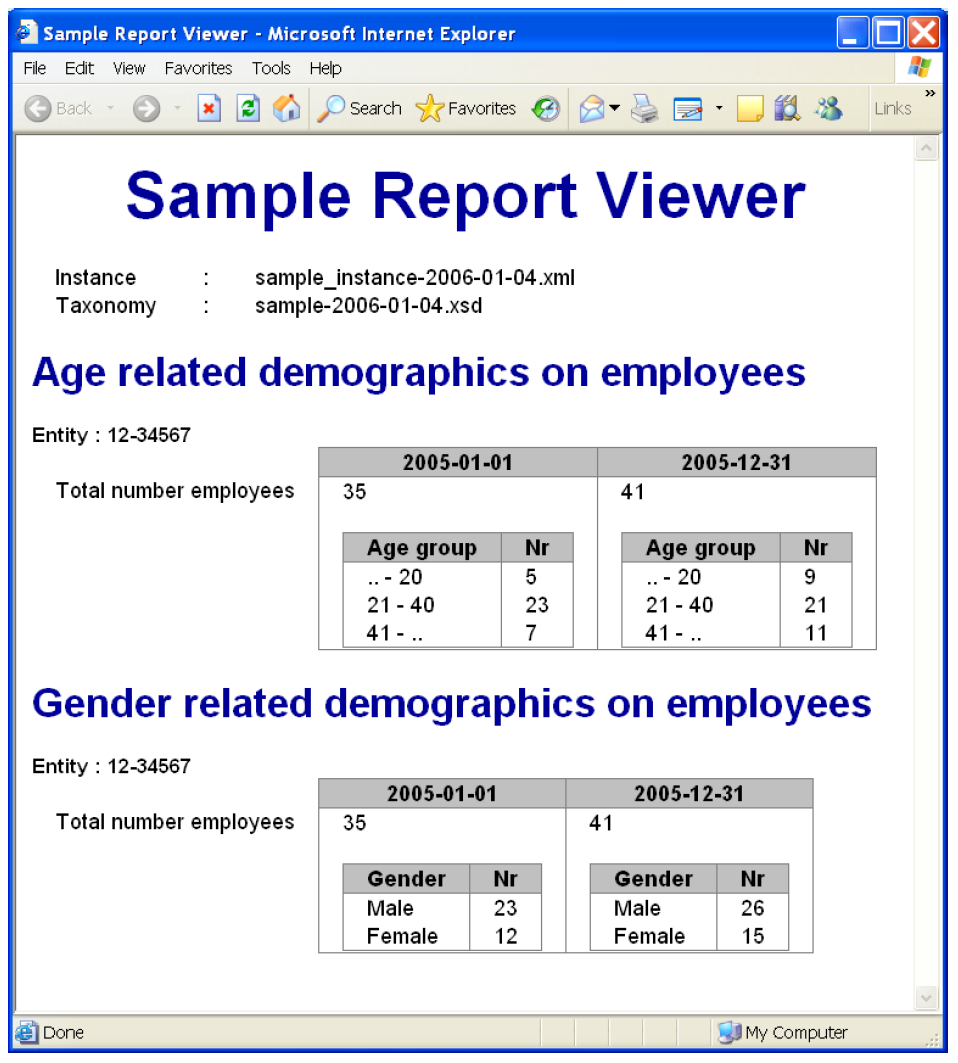The width and height of the screenshot is (958, 1063).
Task: Open the File menu
Action: pos(35,68)
